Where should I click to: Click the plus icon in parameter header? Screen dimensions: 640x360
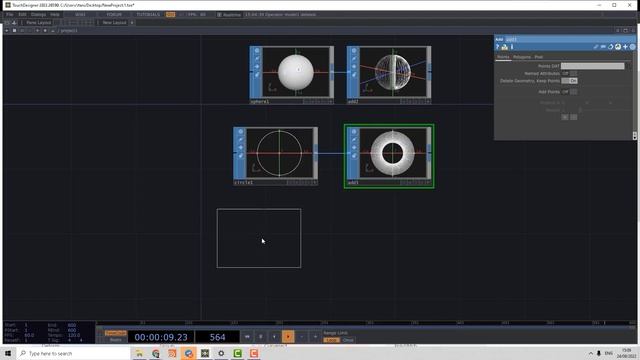tap(625, 47)
